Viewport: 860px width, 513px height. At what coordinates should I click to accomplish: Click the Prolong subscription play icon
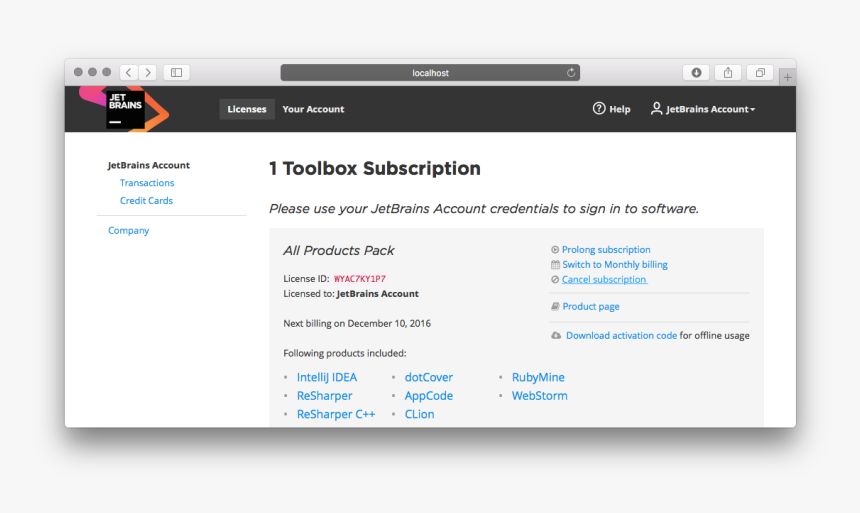click(x=555, y=250)
